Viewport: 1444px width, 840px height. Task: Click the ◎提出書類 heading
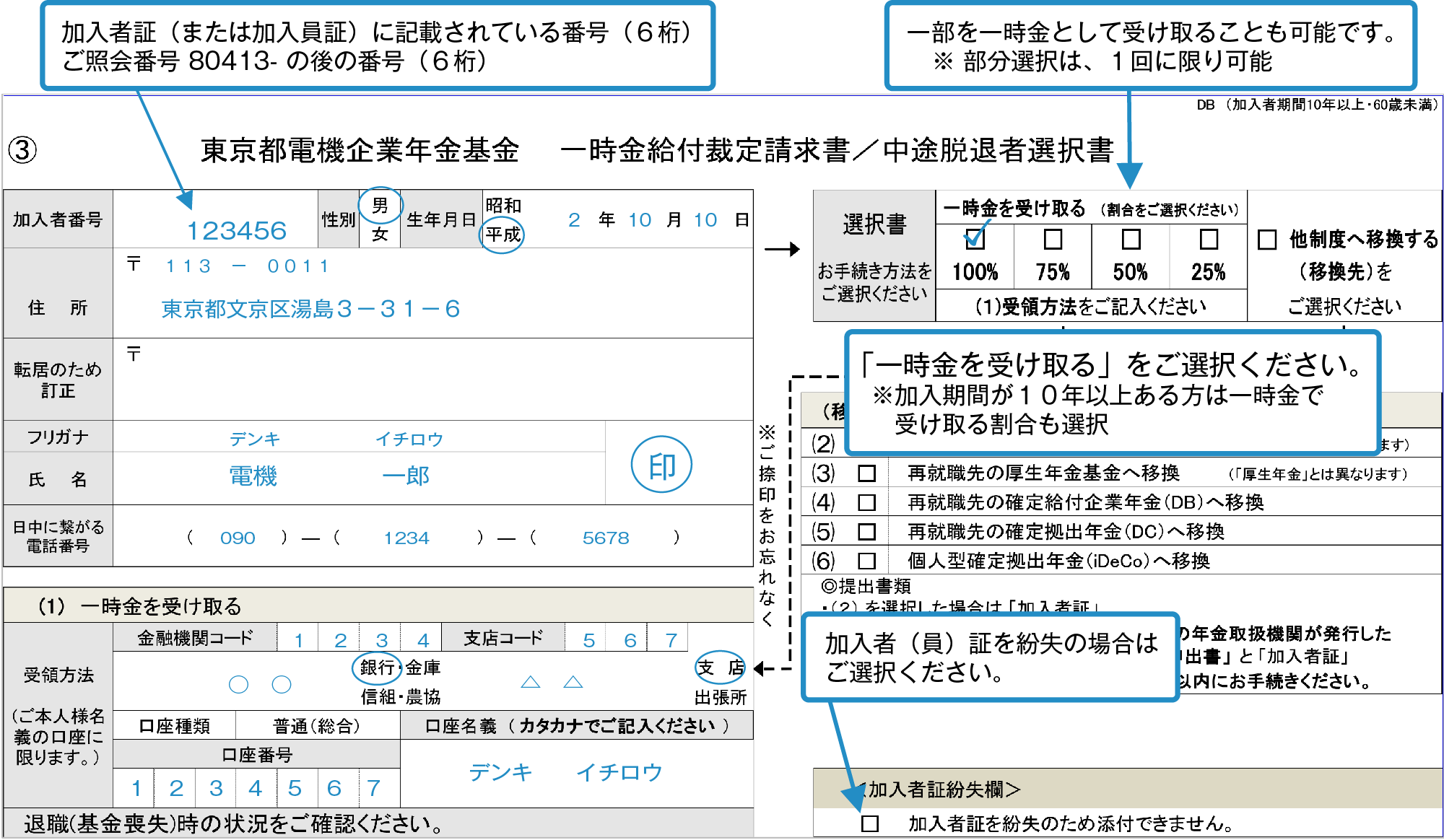pos(866,586)
